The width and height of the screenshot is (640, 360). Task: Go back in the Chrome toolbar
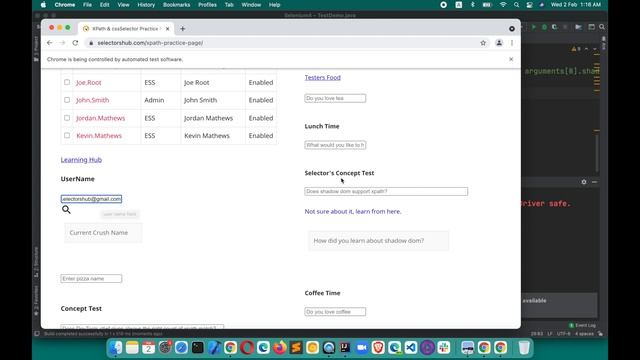[x=49, y=43]
